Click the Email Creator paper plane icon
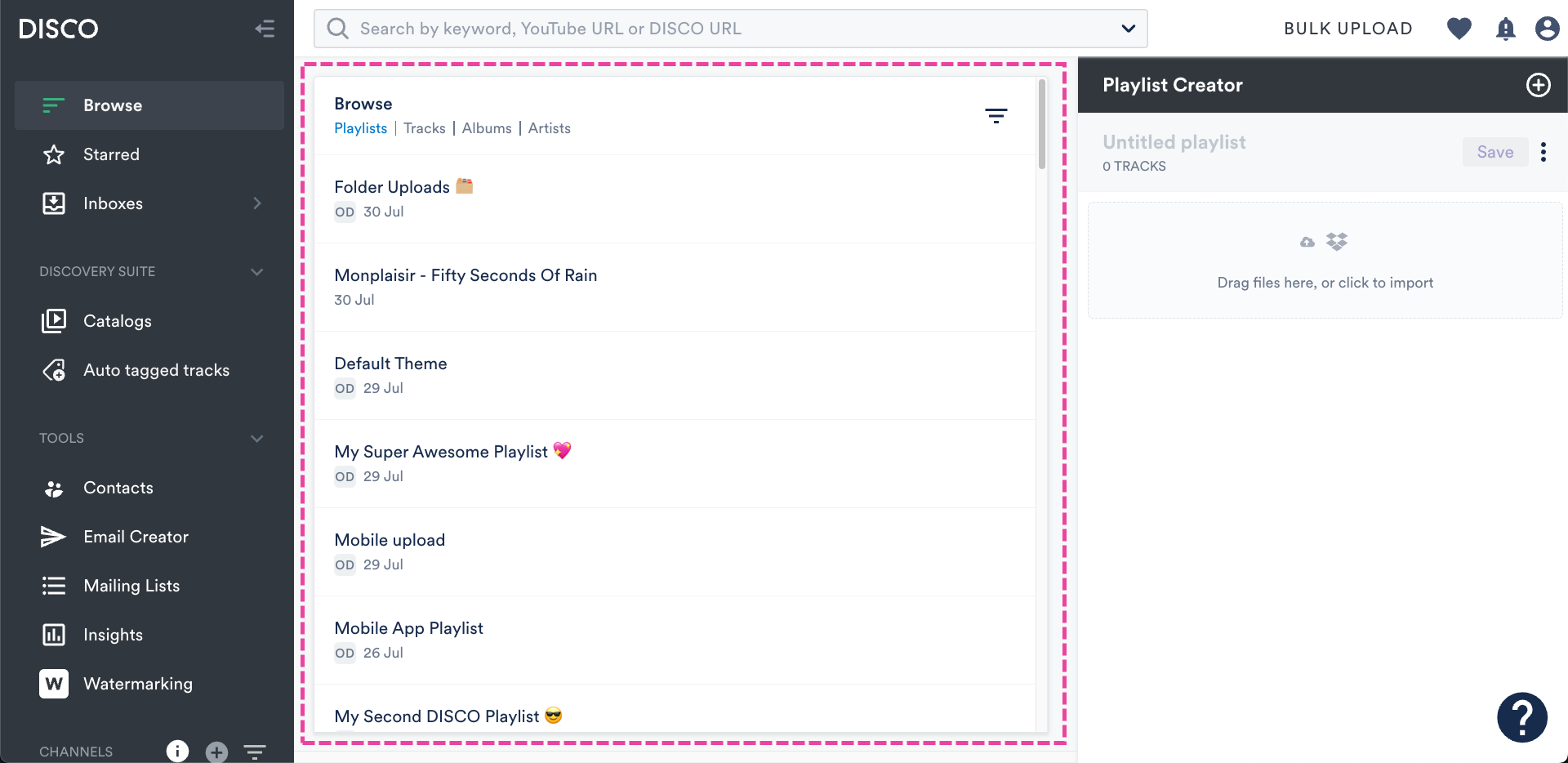This screenshot has width=1568, height=763. click(x=53, y=537)
